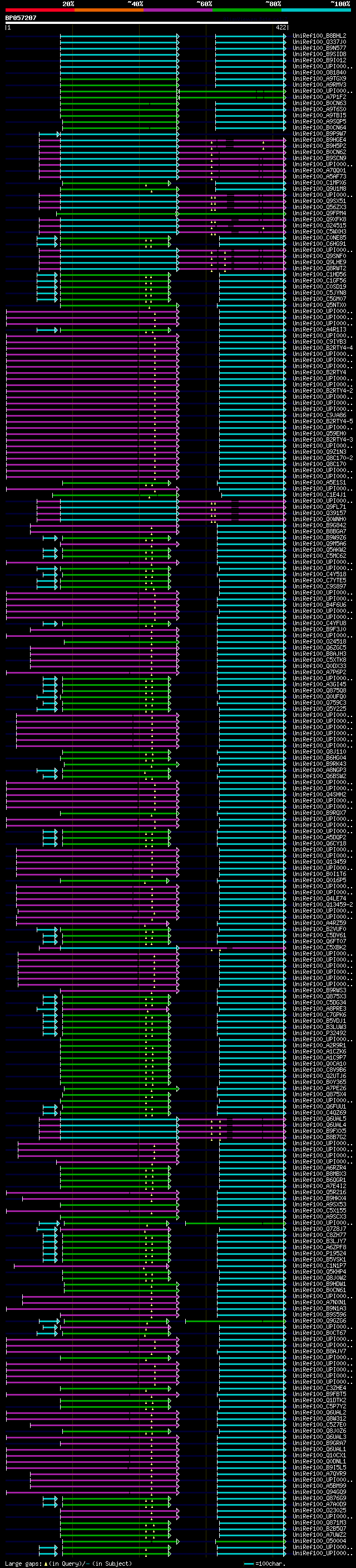Select hit label UniRef100_A9TBI5
The height and width of the screenshot is (1568, 356).
tap(319, 116)
